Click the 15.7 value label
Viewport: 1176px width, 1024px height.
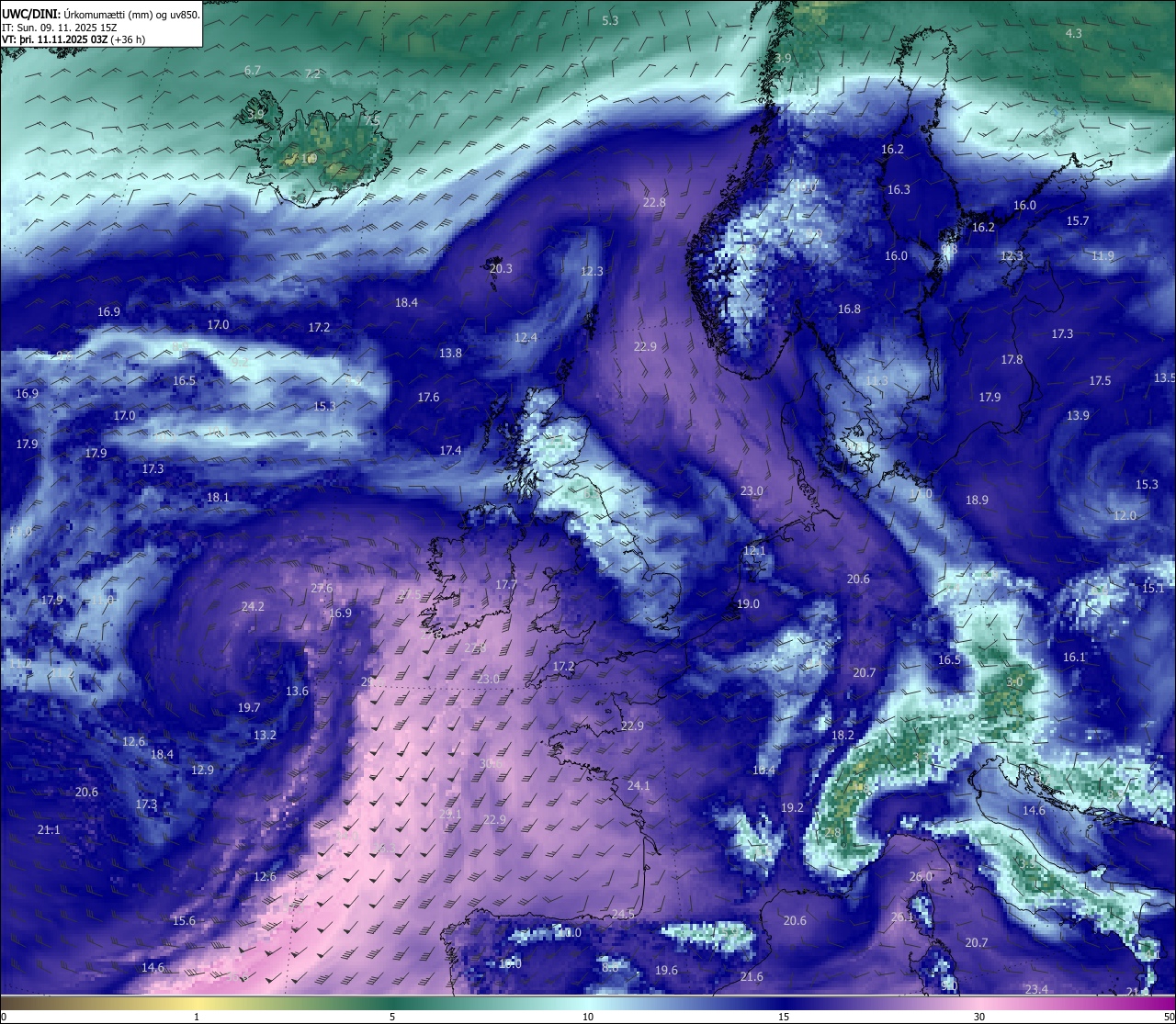pos(1078,220)
